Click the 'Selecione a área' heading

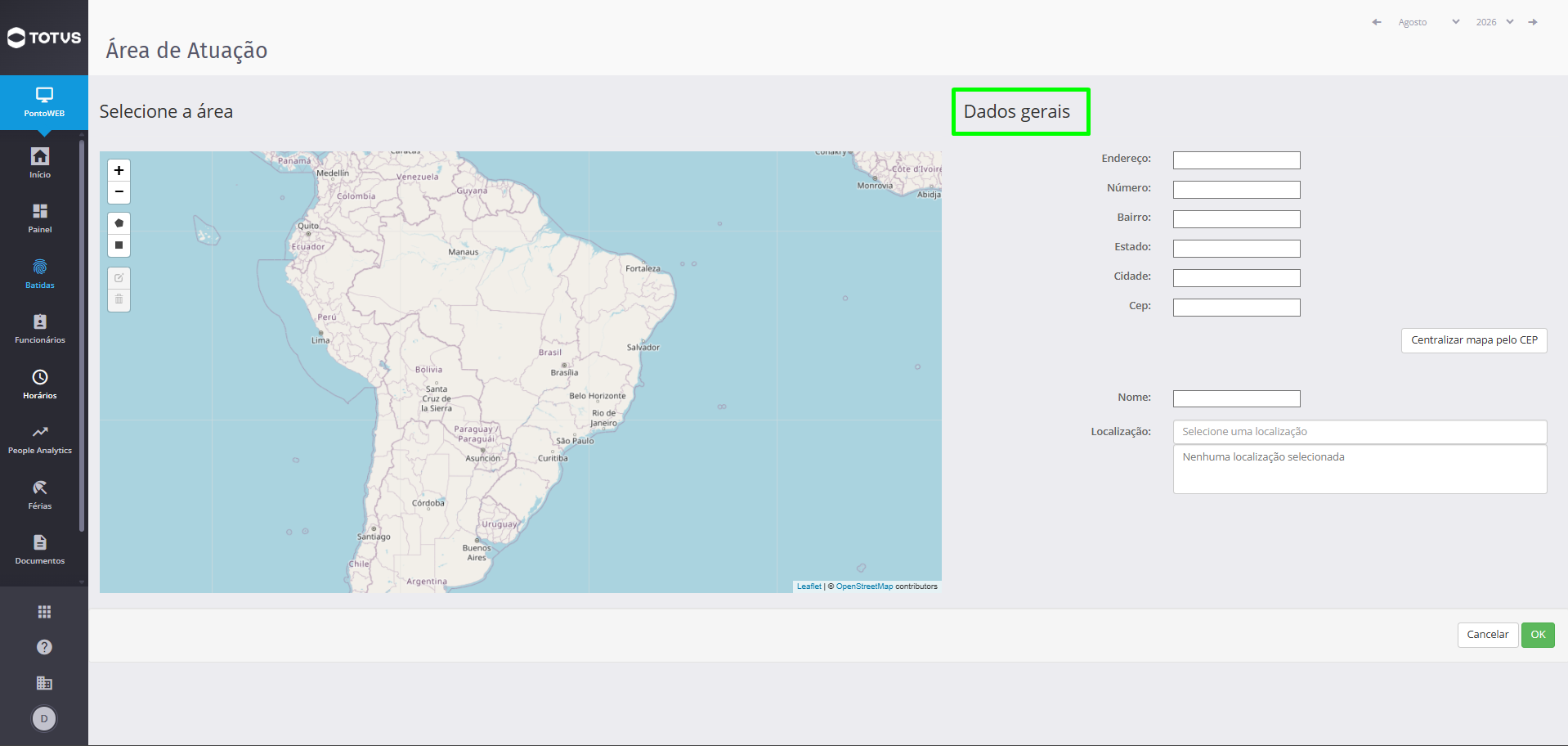(x=166, y=111)
